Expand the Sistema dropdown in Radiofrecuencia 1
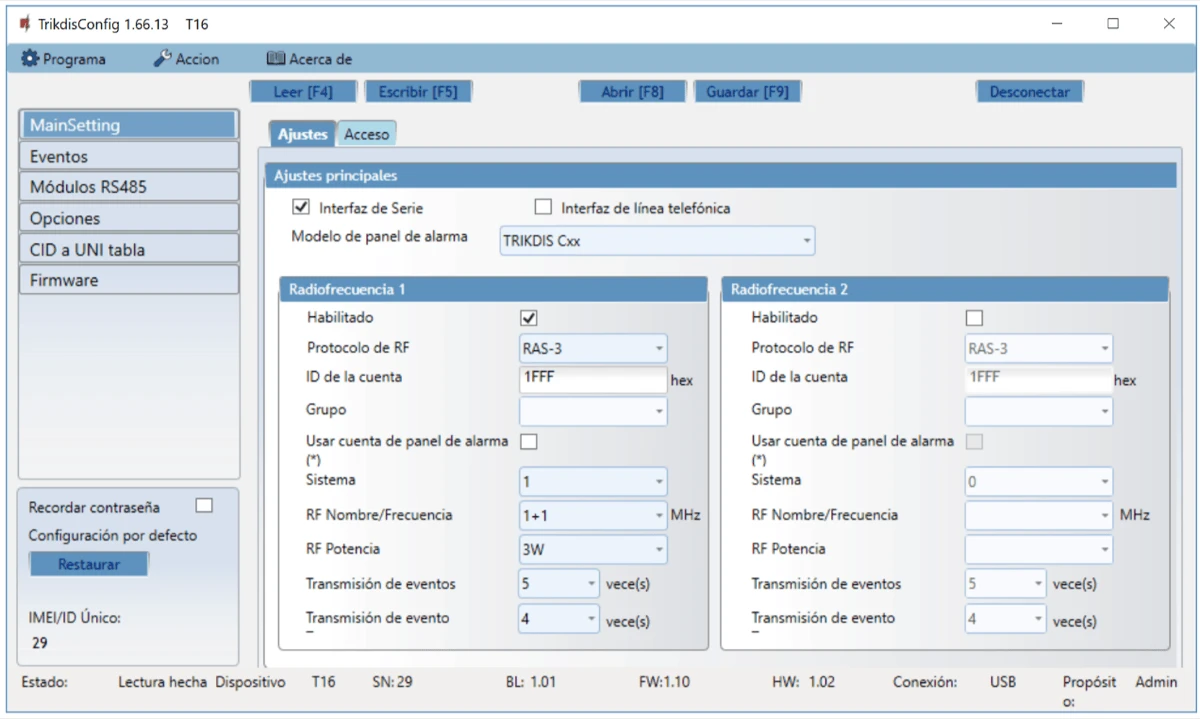Screen dimensions: 1200x719 pyautogui.click(x=593, y=482)
